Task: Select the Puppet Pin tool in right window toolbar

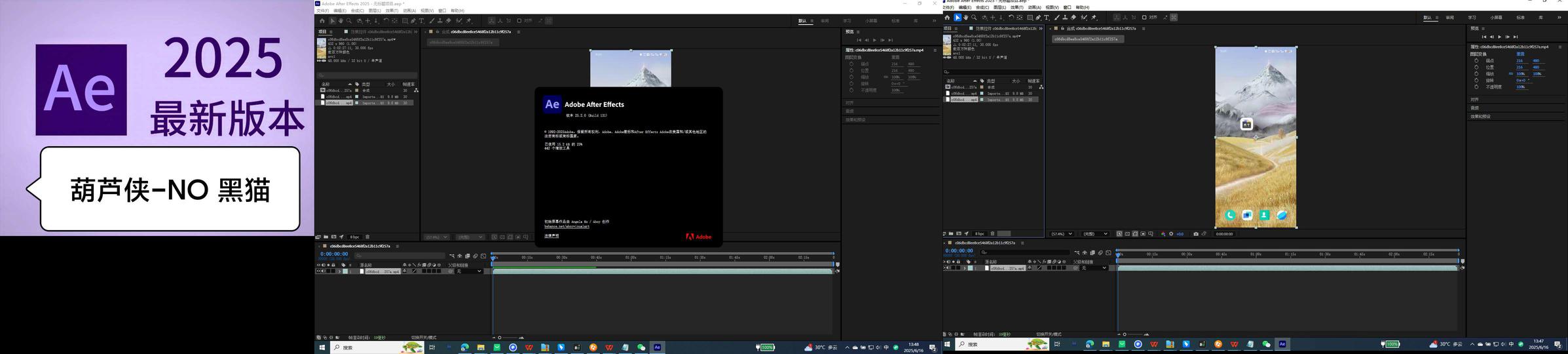Action: (x=1094, y=18)
